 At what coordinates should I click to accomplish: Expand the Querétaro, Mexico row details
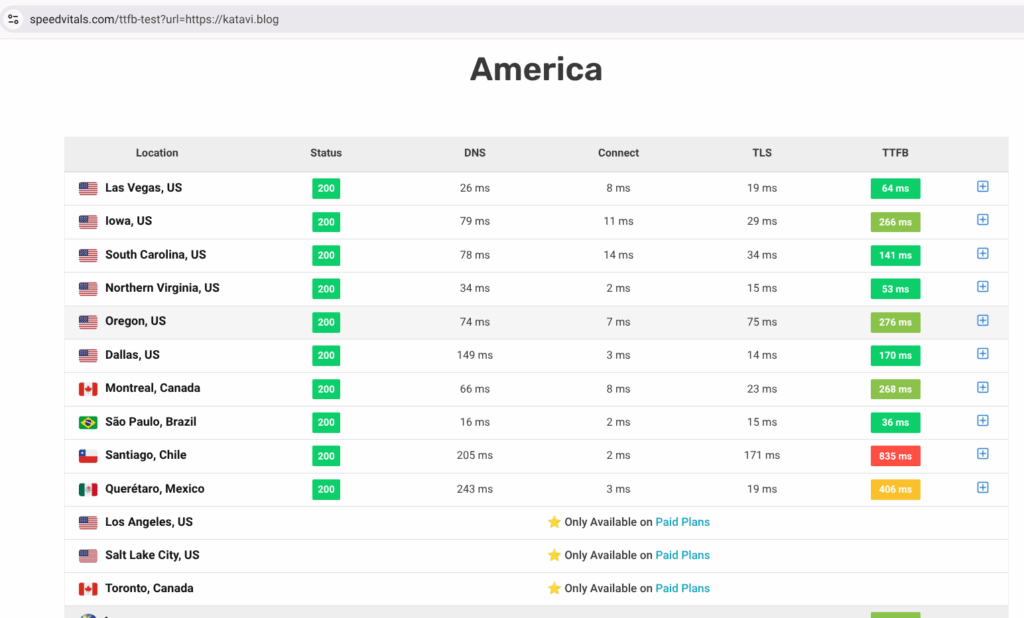click(x=982, y=488)
